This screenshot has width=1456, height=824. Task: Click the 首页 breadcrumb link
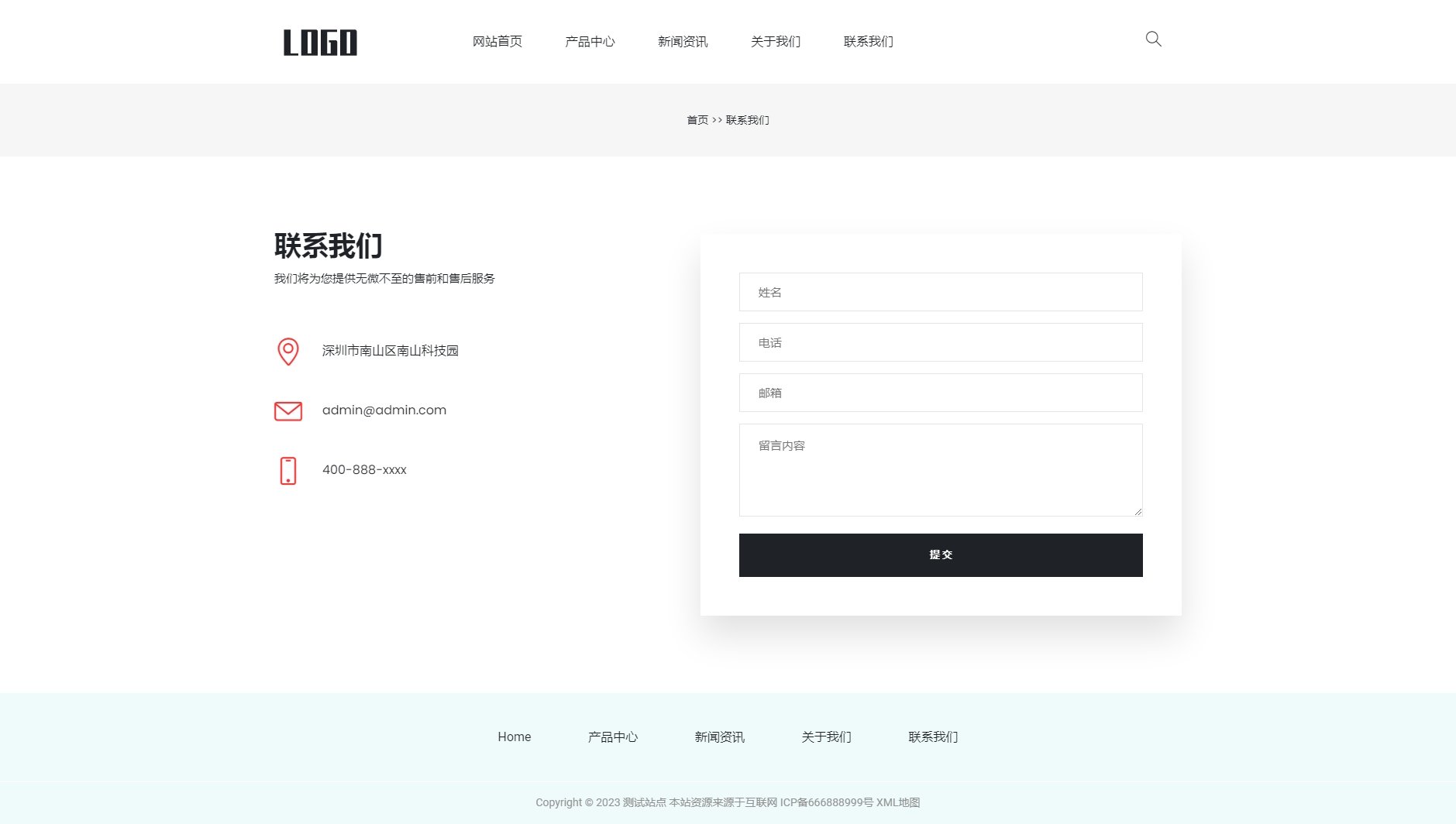(x=697, y=120)
